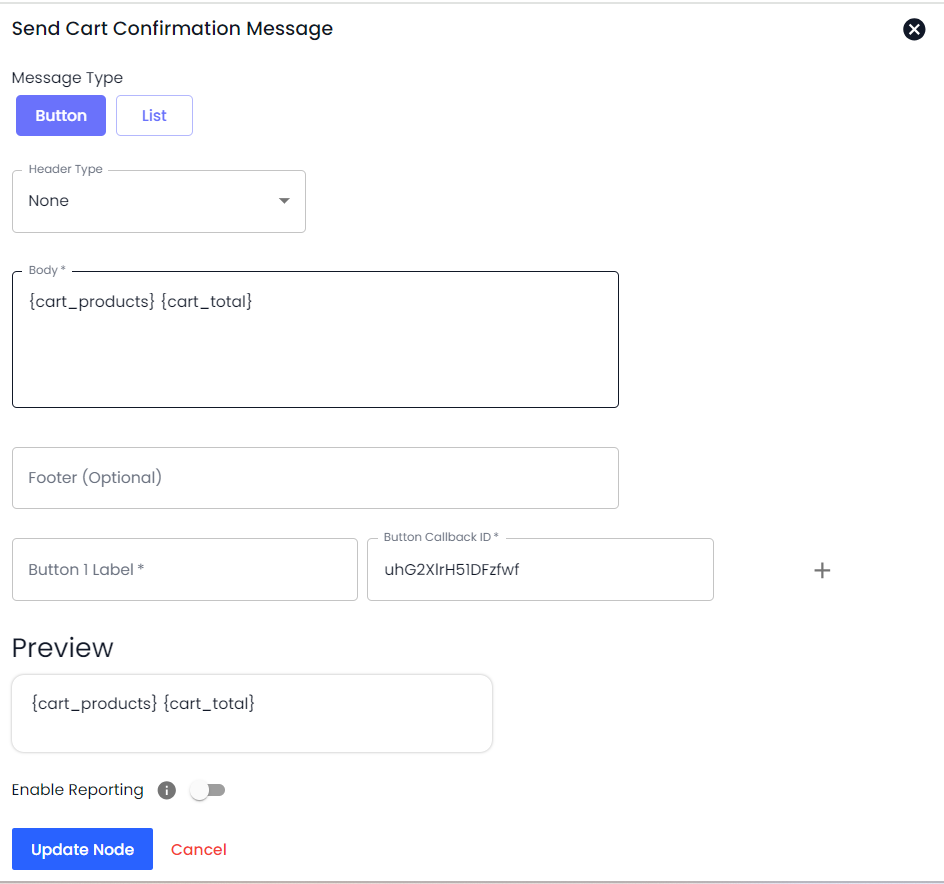Click the plus icon to add another button

coord(822,570)
